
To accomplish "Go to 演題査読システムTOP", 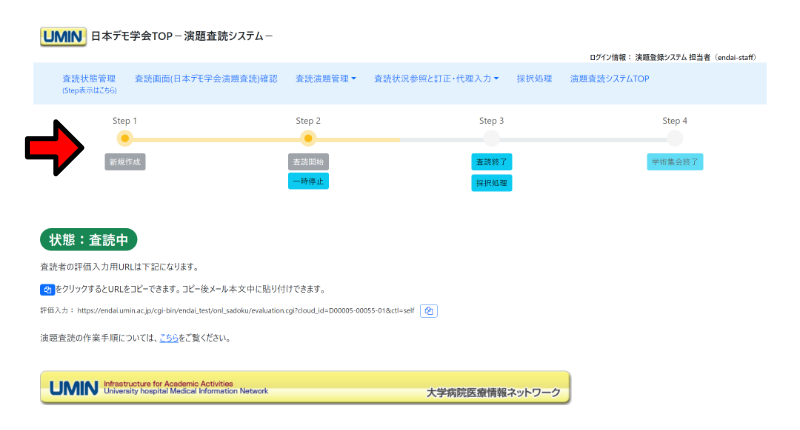I will (610, 79).
